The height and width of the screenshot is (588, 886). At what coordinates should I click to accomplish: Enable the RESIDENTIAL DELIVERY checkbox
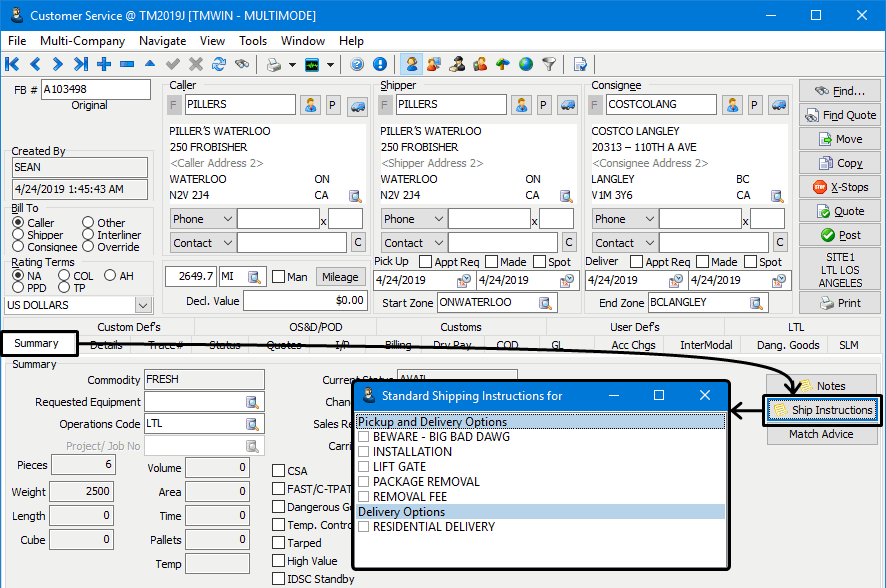[364, 527]
